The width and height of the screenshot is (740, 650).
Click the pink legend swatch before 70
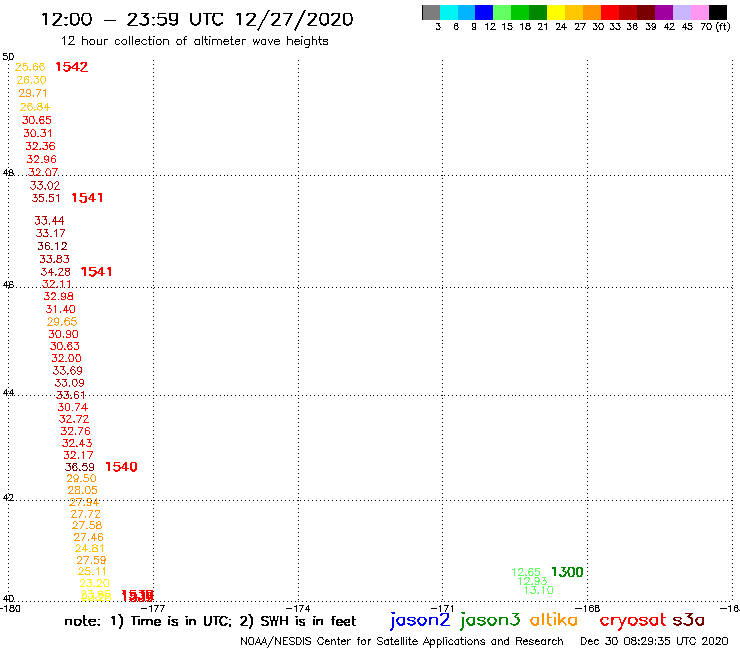[700, 12]
